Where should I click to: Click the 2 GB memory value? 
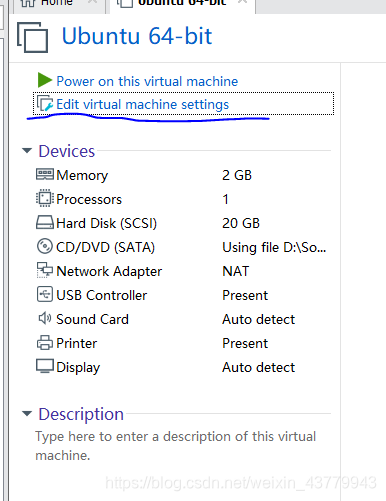[x=237, y=175]
